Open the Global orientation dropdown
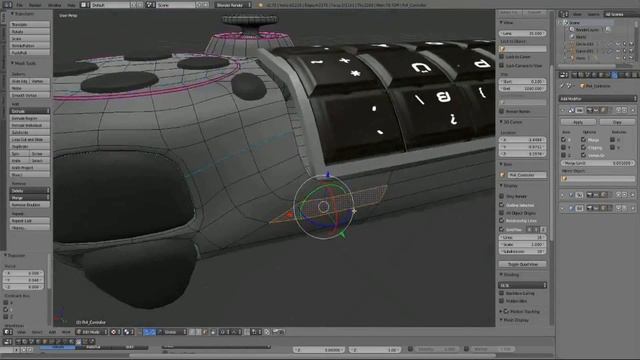Viewport: 640px width, 360px height. tap(173, 332)
